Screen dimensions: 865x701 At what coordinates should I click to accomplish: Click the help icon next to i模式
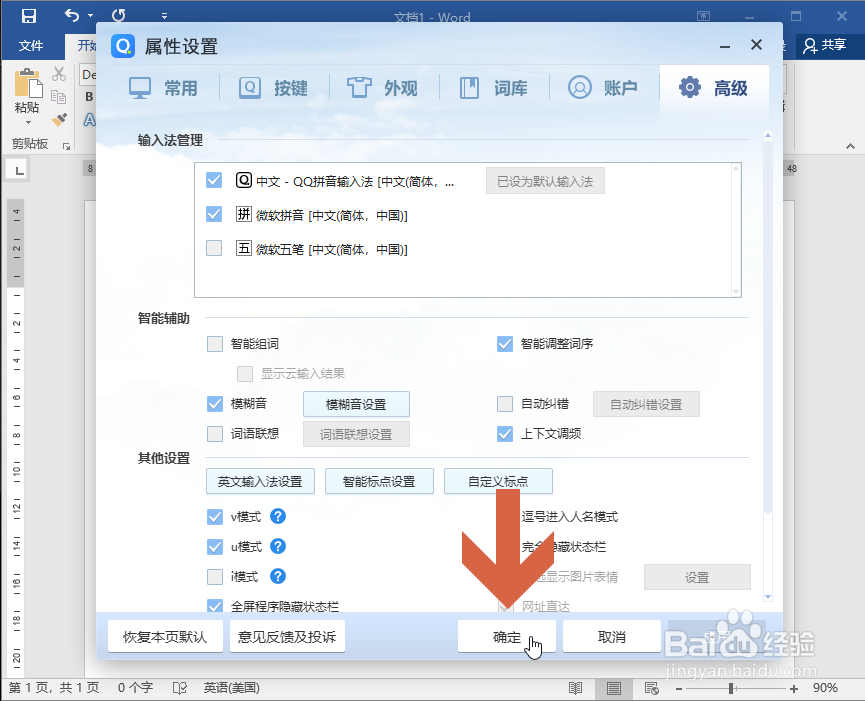[x=278, y=576]
